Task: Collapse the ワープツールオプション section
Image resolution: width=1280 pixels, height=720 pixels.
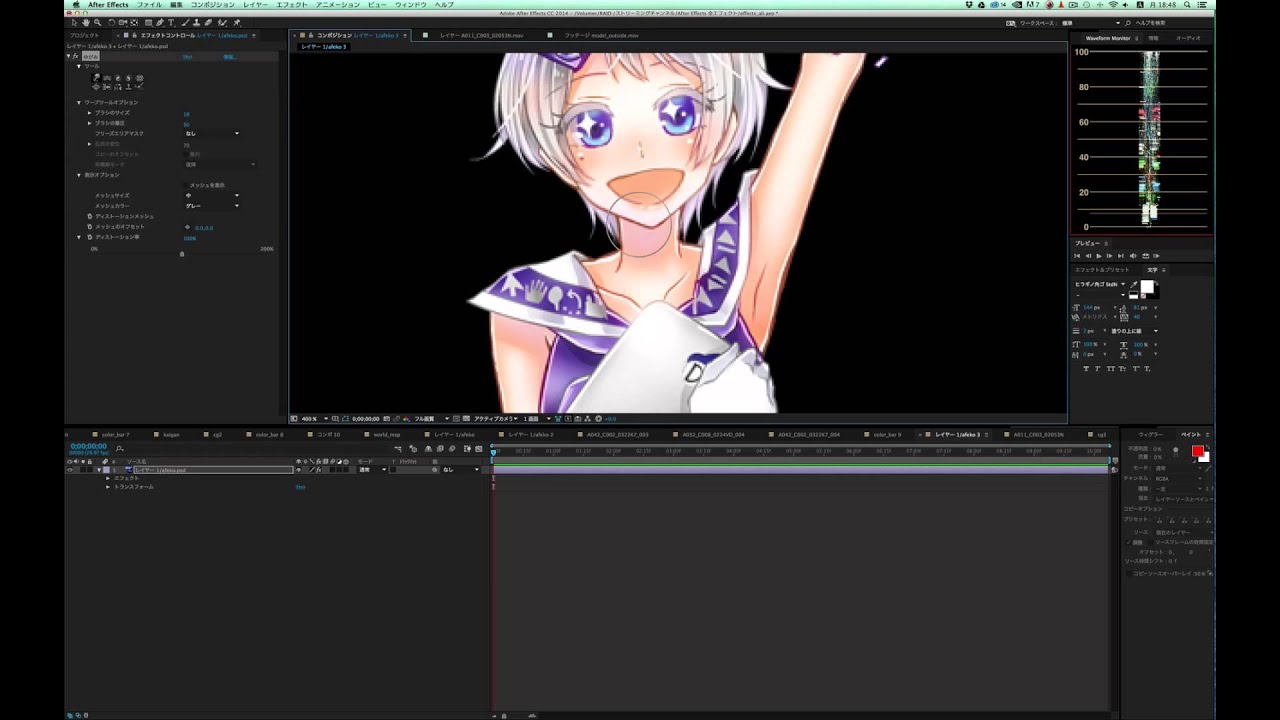Action: point(79,102)
